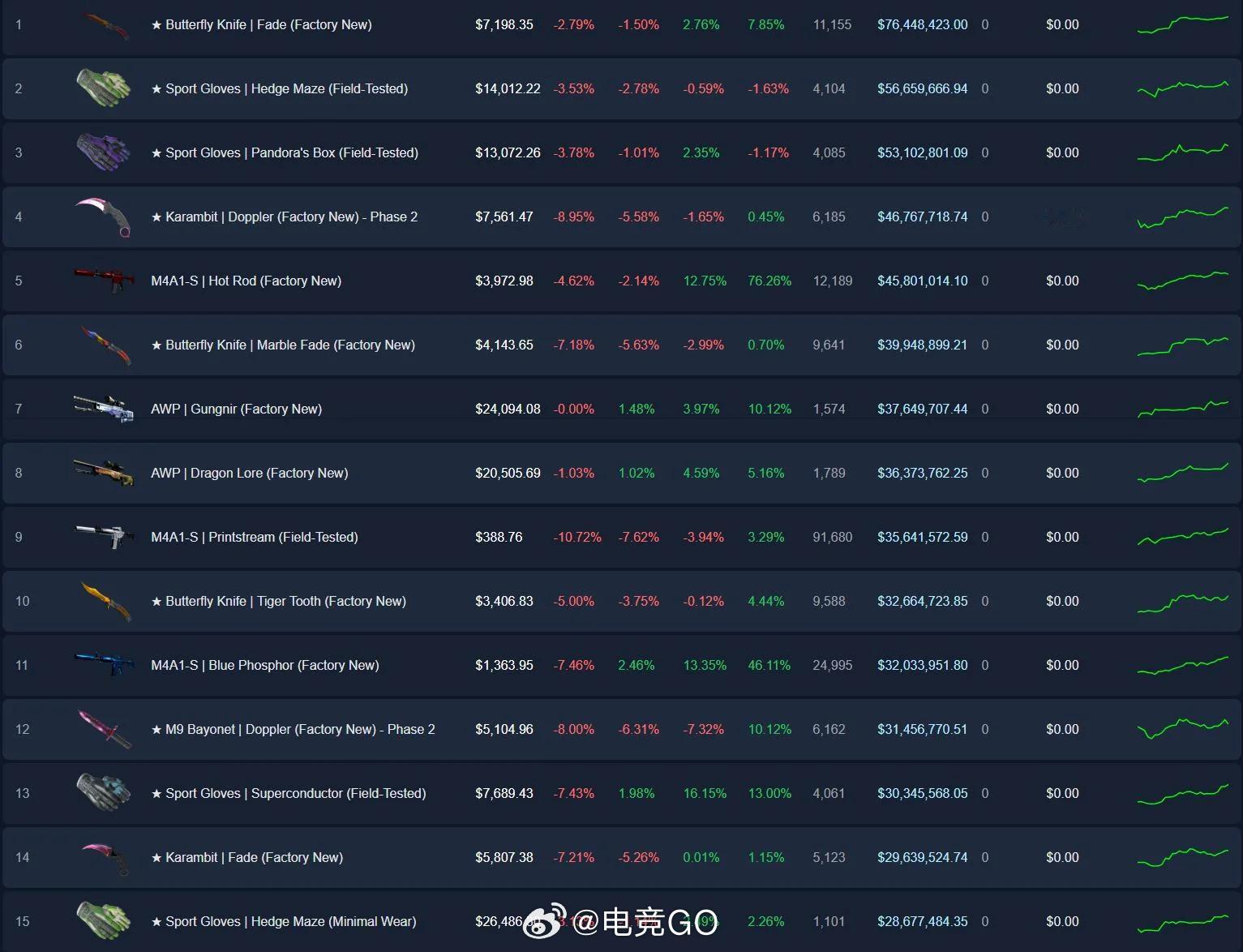
Task: Click the Hedge Maze Field-Tested gloves image
Action: [104, 88]
